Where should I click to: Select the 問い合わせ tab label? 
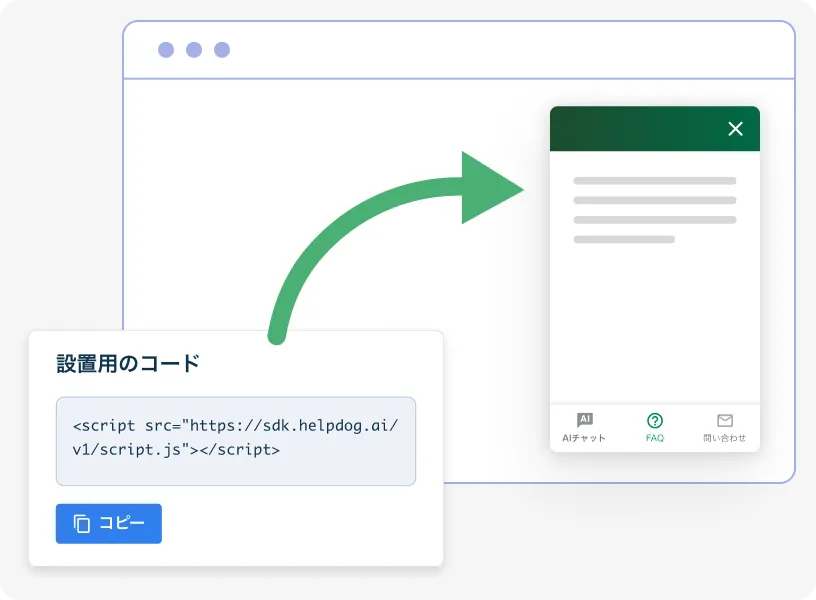[724, 438]
